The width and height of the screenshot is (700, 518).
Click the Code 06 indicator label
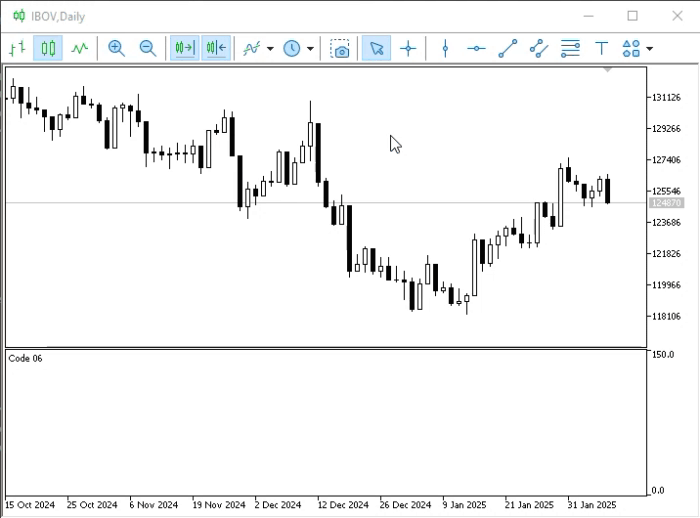coord(25,359)
